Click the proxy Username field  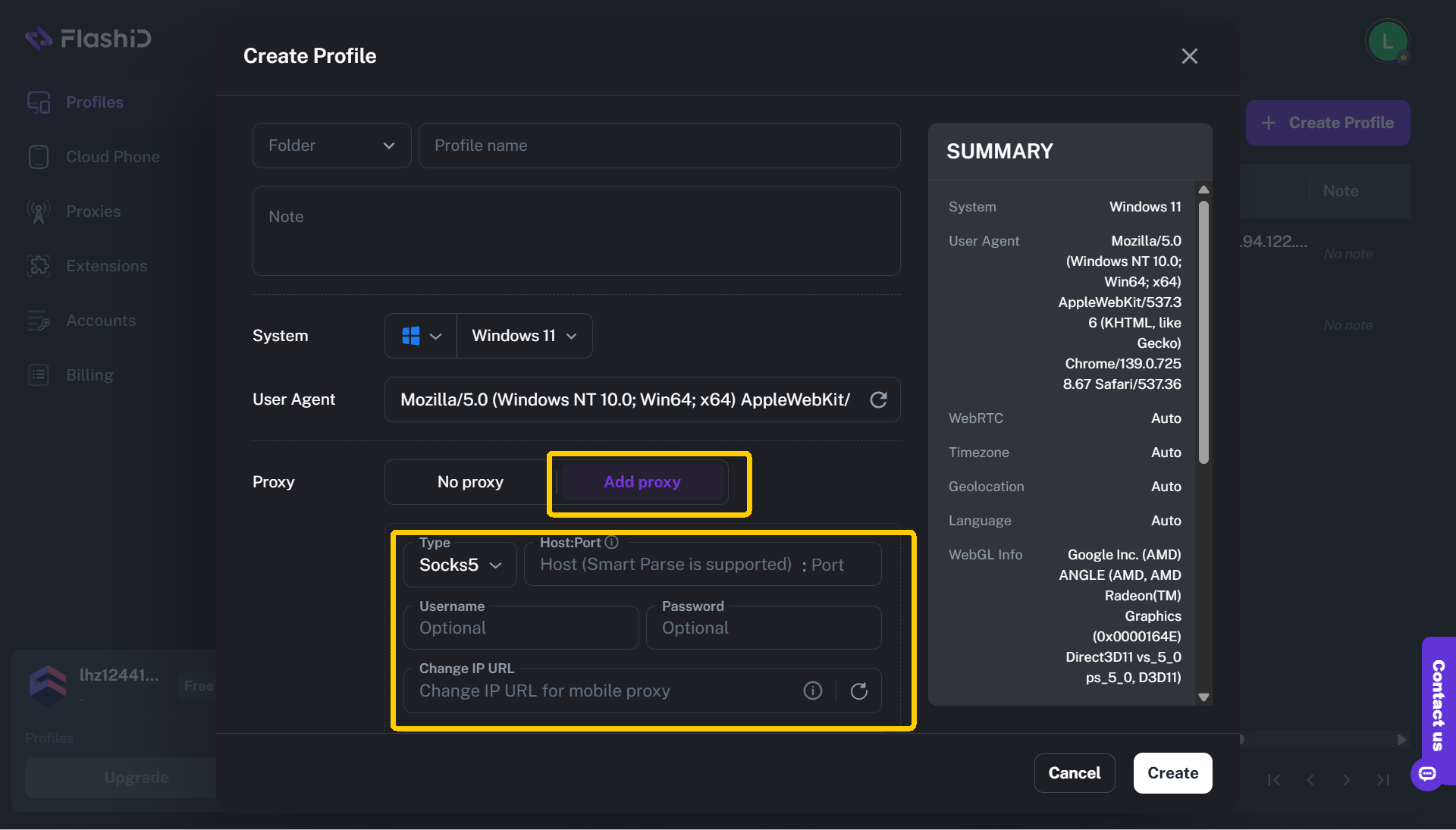coord(521,628)
